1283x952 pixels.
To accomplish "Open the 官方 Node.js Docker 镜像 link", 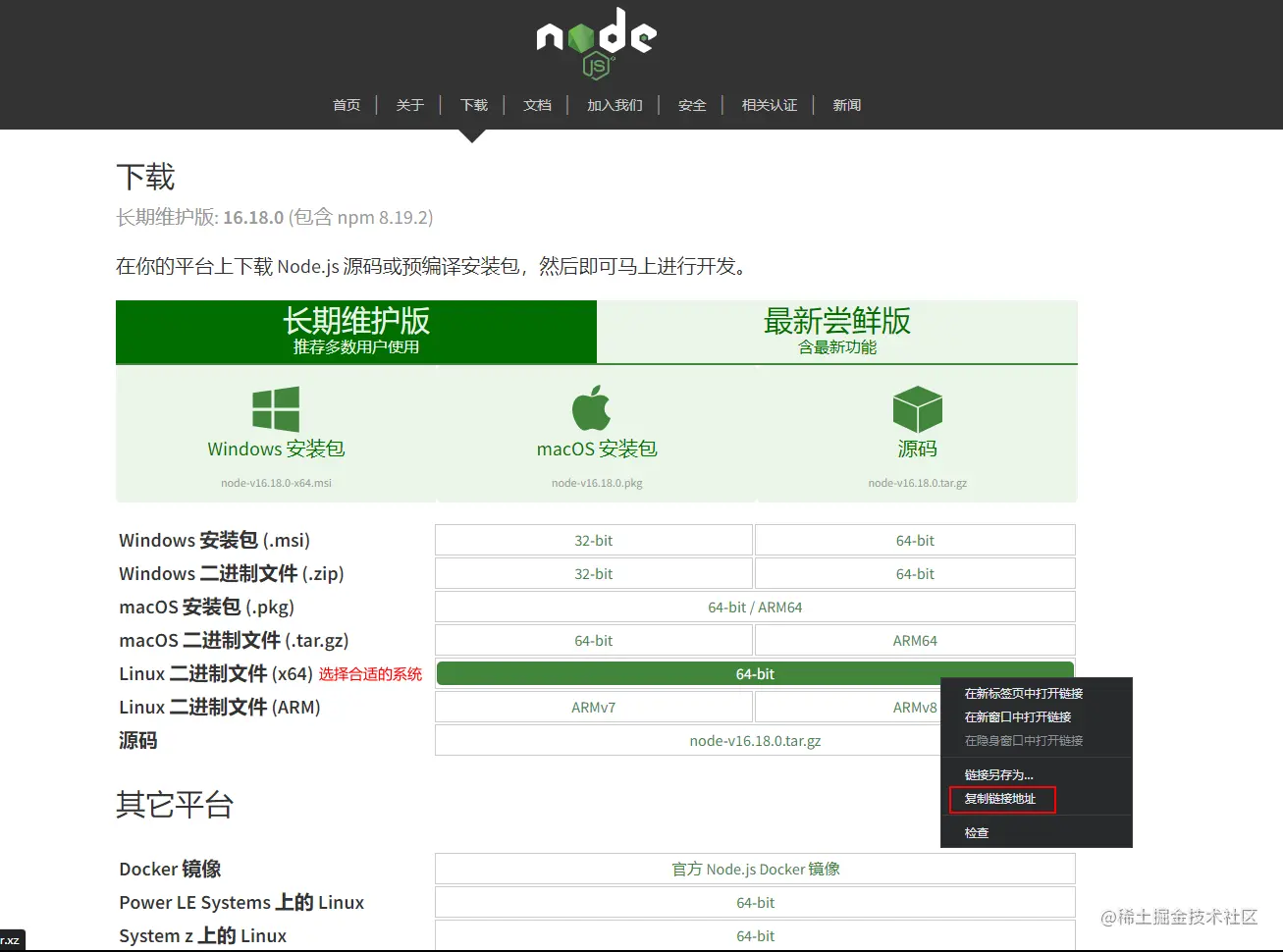I will pyautogui.click(x=755, y=870).
